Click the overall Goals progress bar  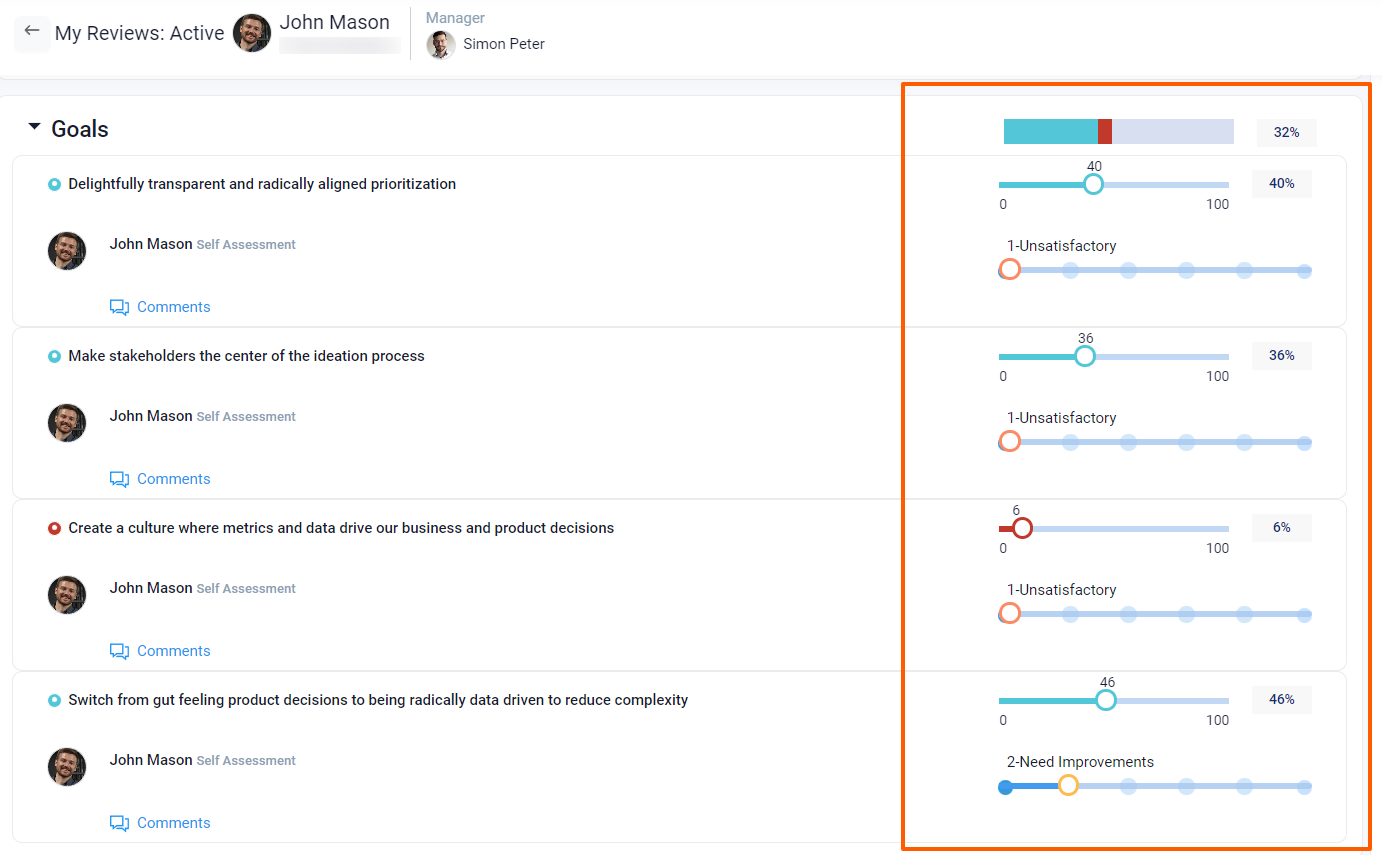(1118, 132)
